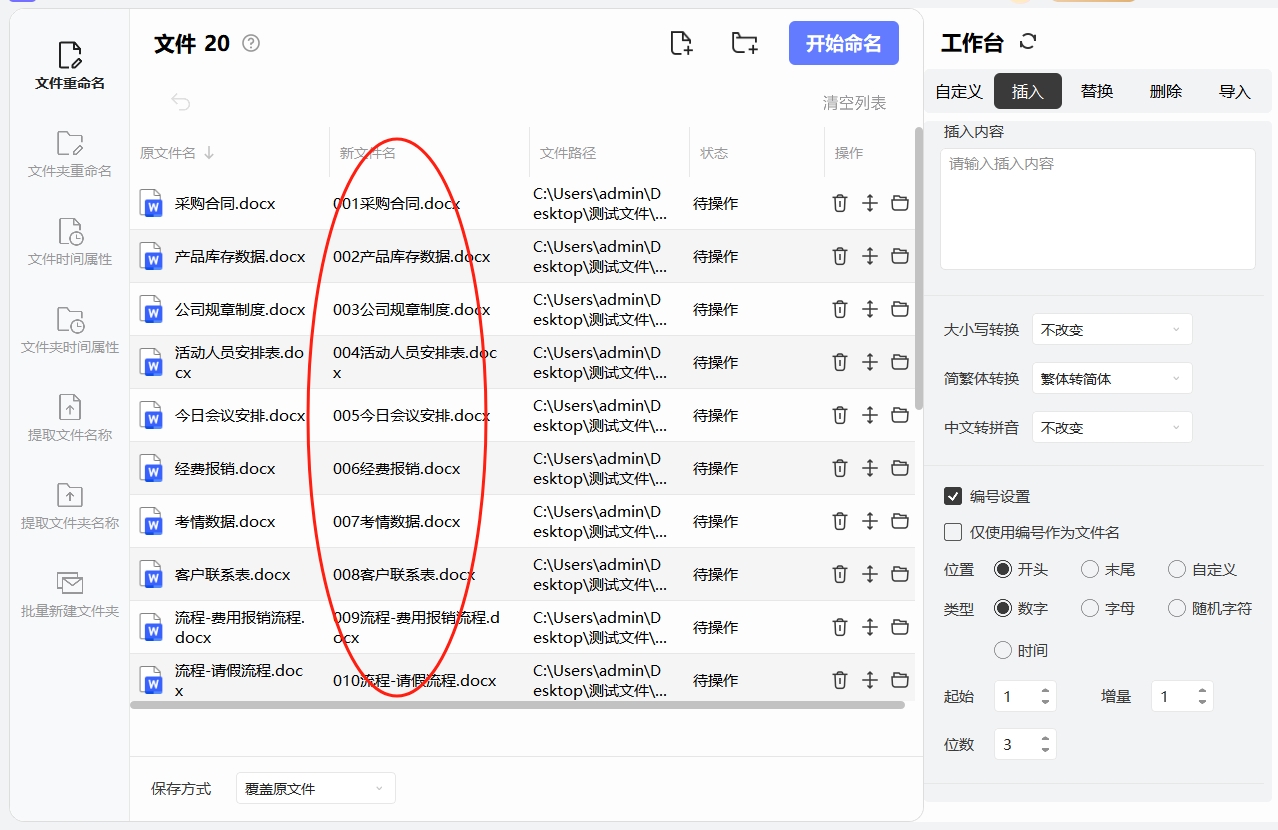The height and width of the screenshot is (830, 1278).
Task: Click the move icon for 经费报销.docx
Action: tap(870, 468)
